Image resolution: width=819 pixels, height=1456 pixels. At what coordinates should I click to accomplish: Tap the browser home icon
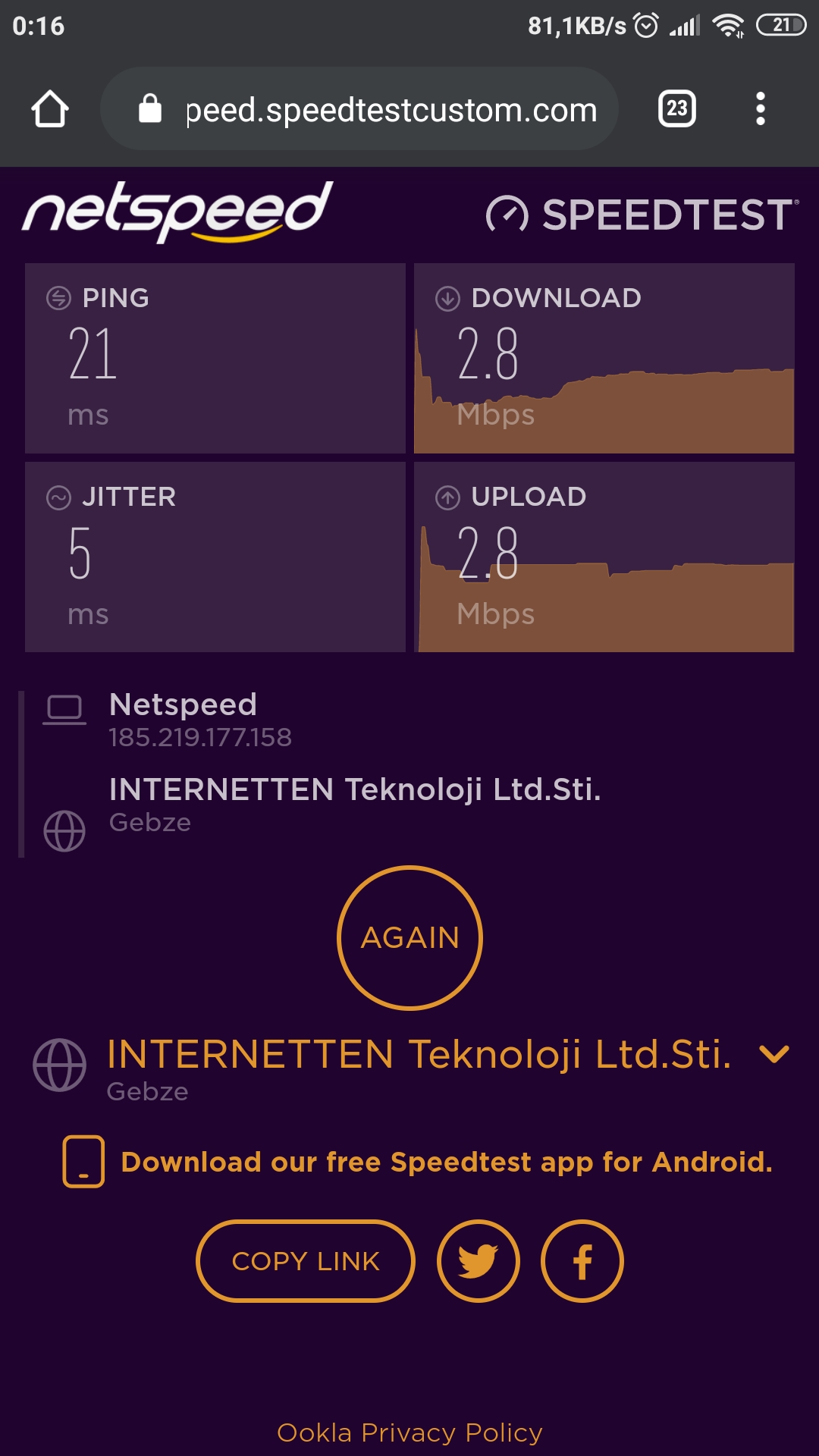pyautogui.click(x=50, y=109)
